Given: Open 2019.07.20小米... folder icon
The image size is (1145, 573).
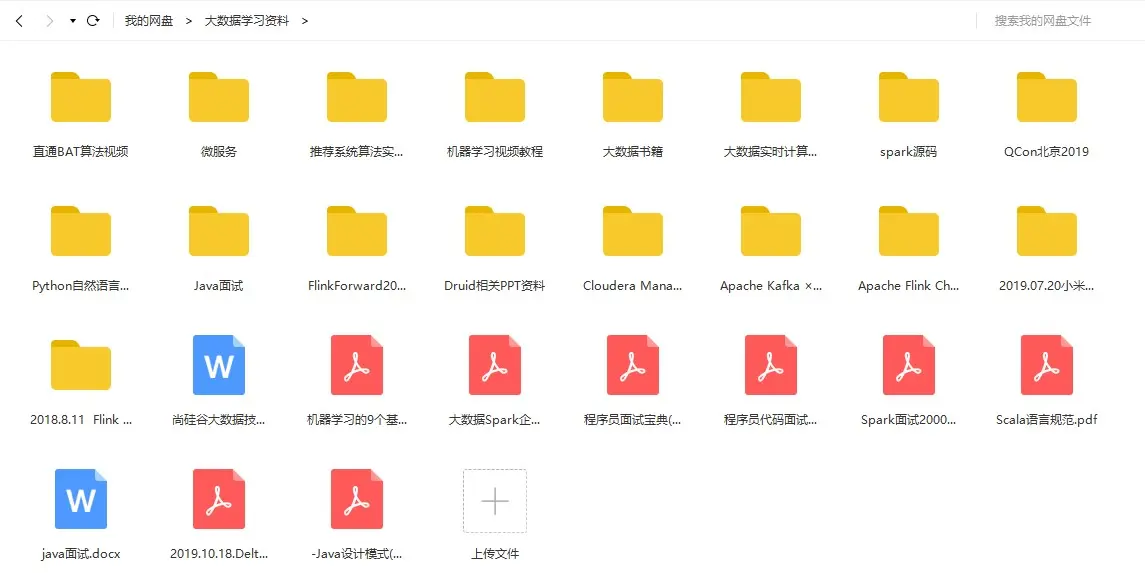Looking at the screenshot, I should coord(1046,231).
